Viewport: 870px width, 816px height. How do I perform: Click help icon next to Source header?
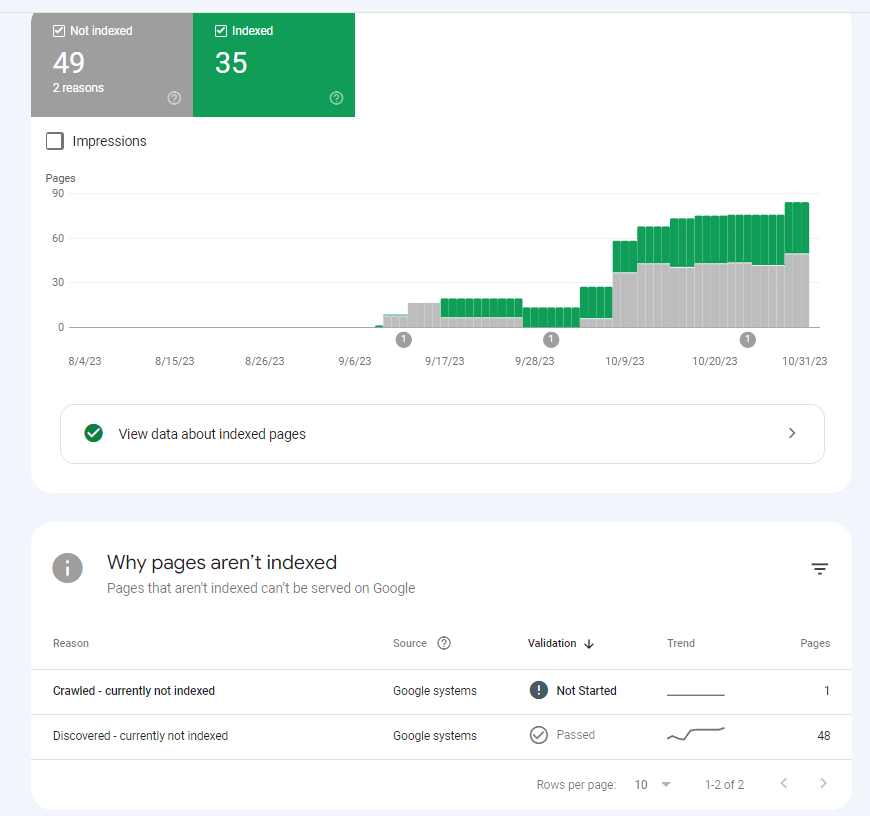pyautogui.click(x=444, y=643)
